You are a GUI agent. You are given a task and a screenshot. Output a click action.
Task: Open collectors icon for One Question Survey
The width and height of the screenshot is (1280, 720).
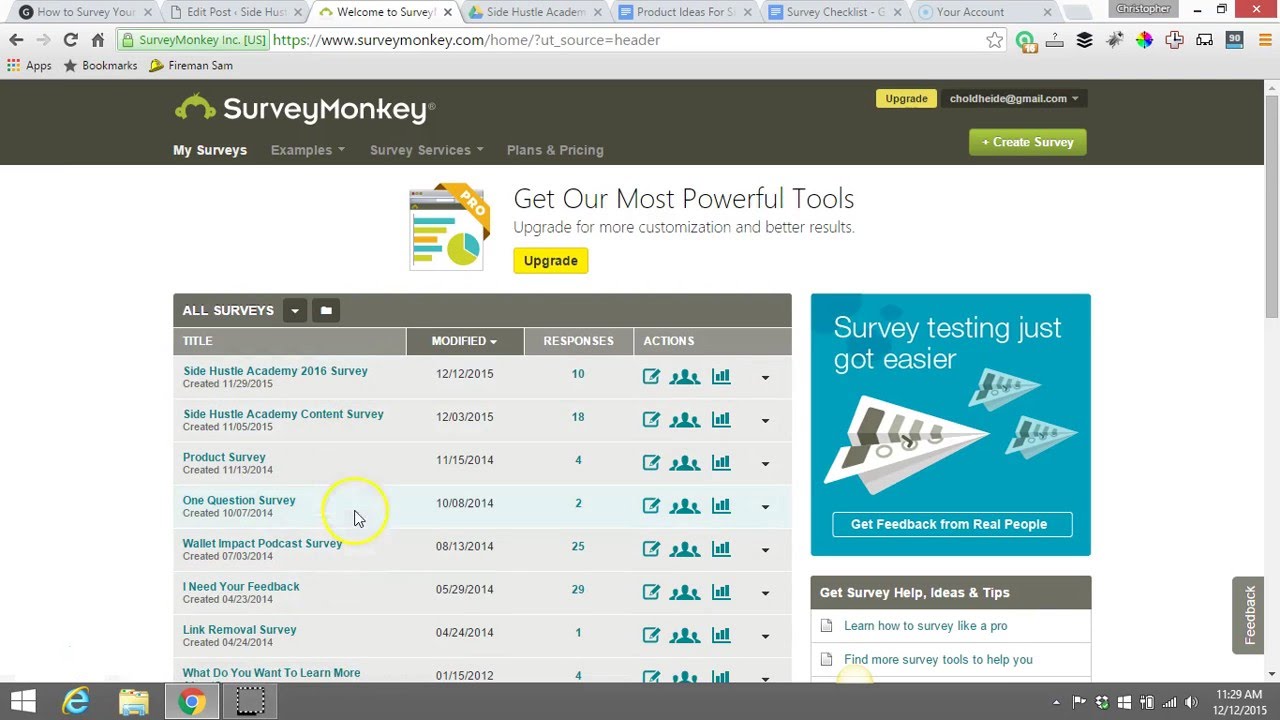click(x=685, y=506)
